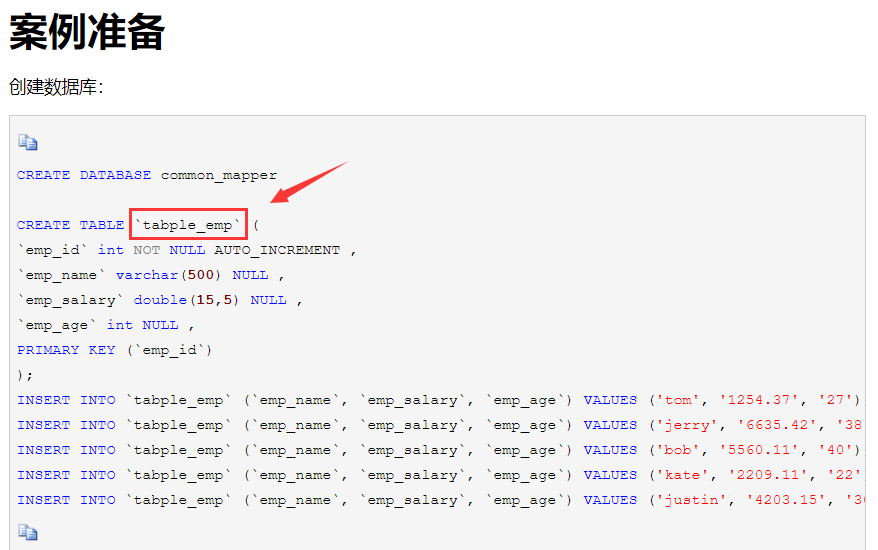Click the `emp_age` int NULL line

pyautogui.click(x=106, y=325)
